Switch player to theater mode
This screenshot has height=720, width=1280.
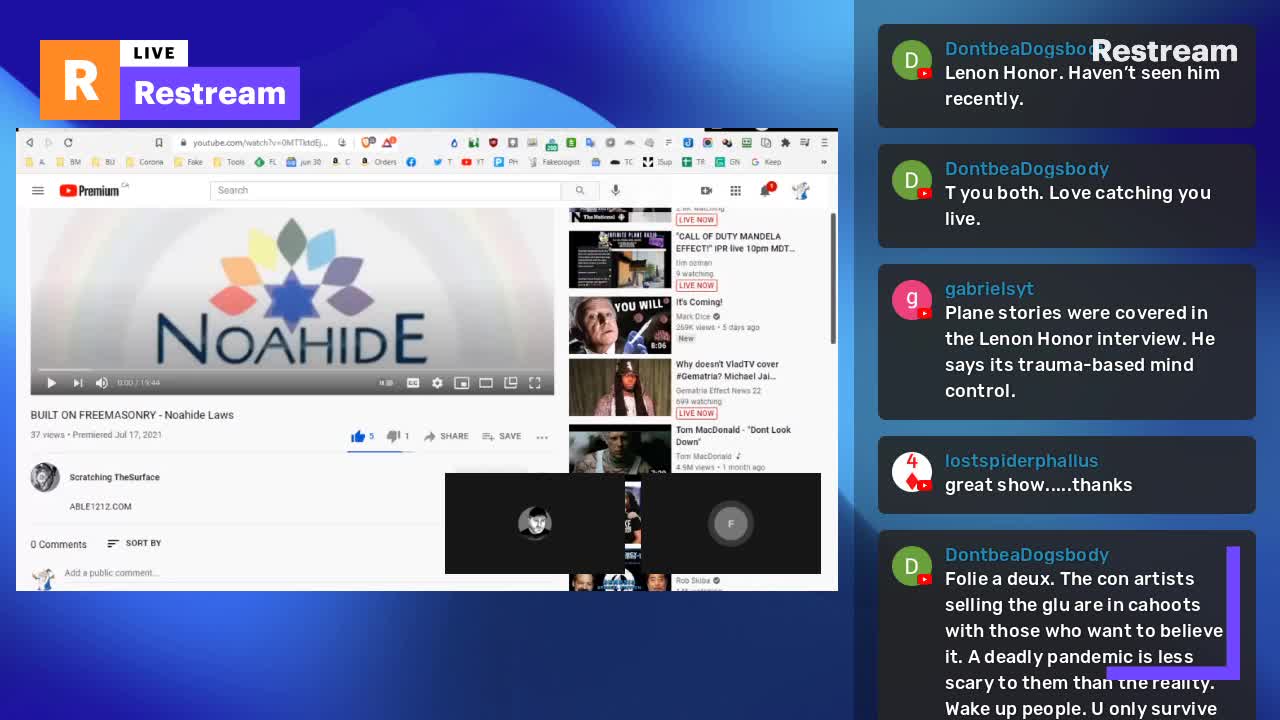(x=486, y=382)
